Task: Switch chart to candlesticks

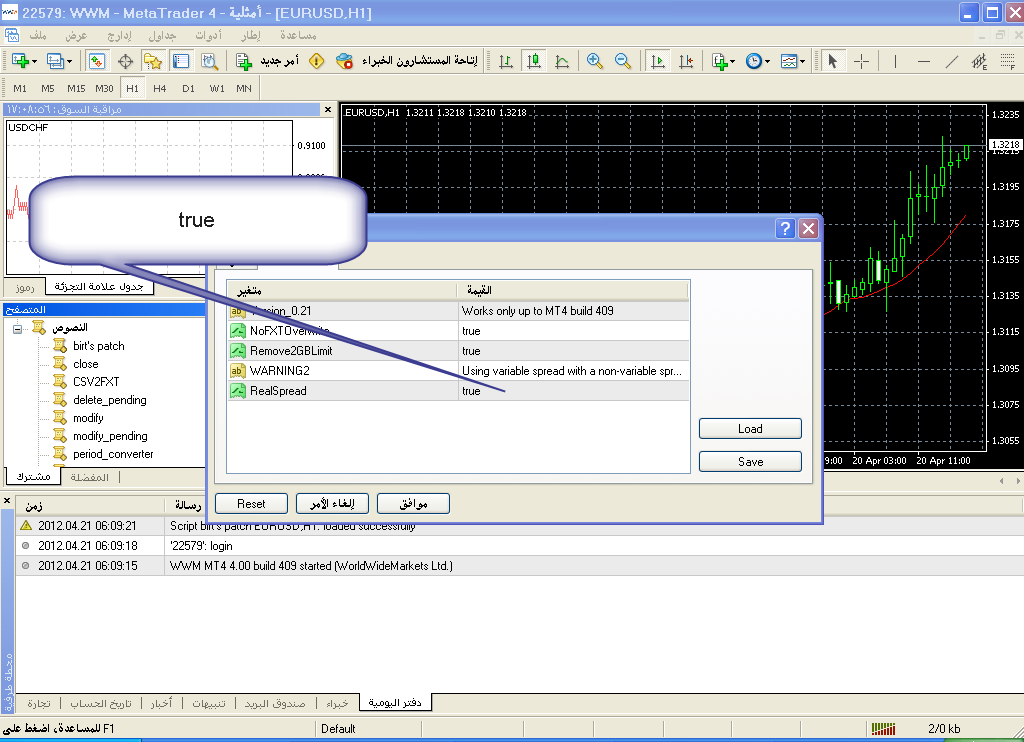Action: tap(534, 61)
